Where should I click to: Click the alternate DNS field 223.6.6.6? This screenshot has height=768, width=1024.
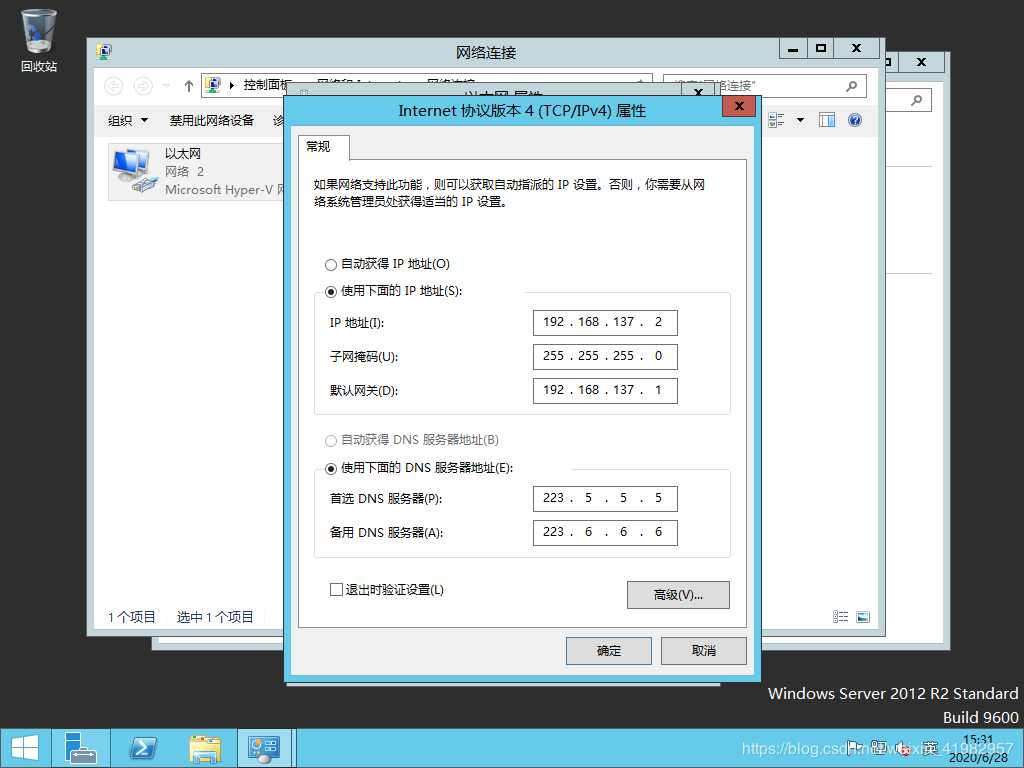(x=605, y=532)
